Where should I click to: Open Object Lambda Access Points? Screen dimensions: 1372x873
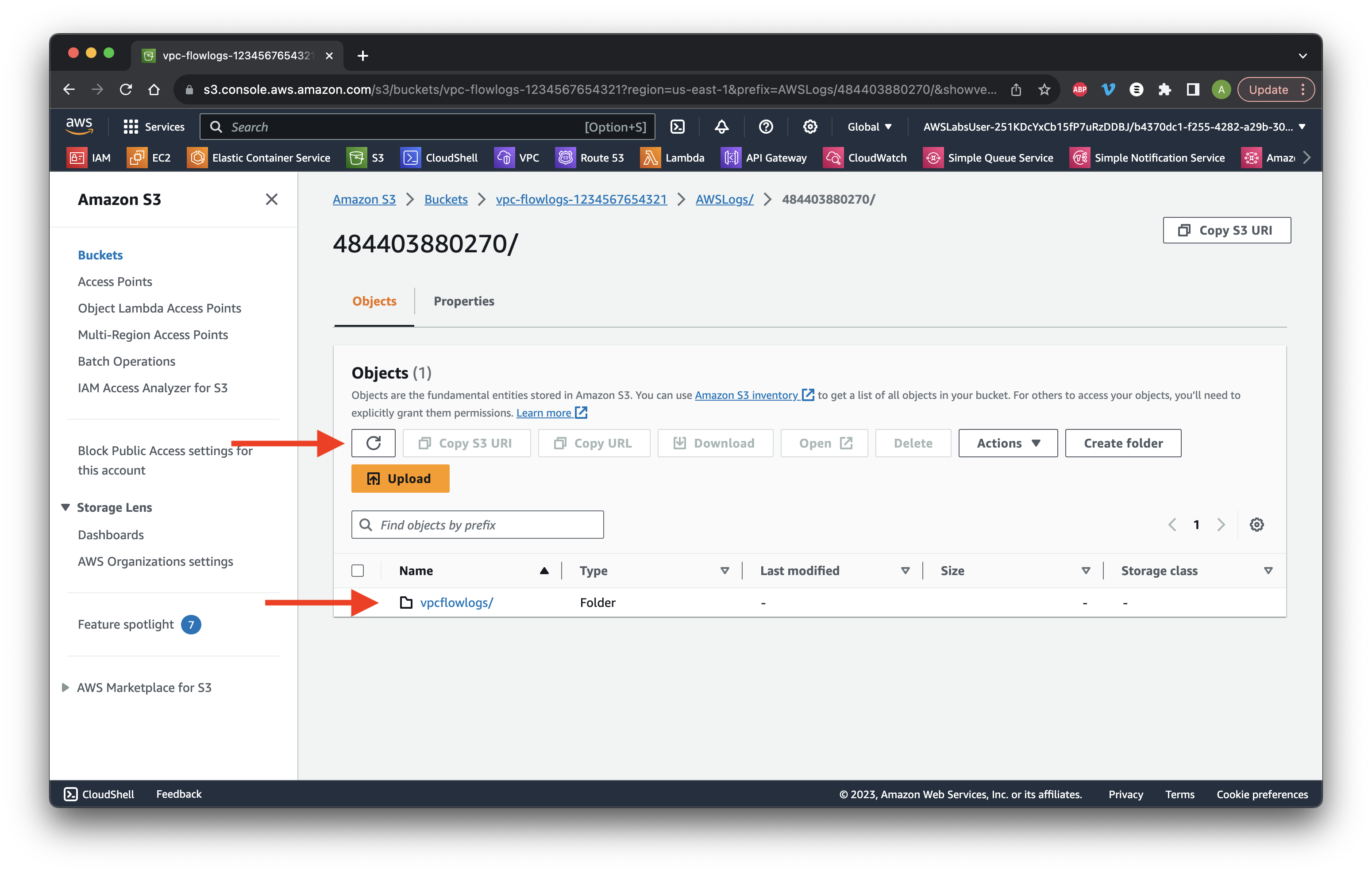coord(159,308)
